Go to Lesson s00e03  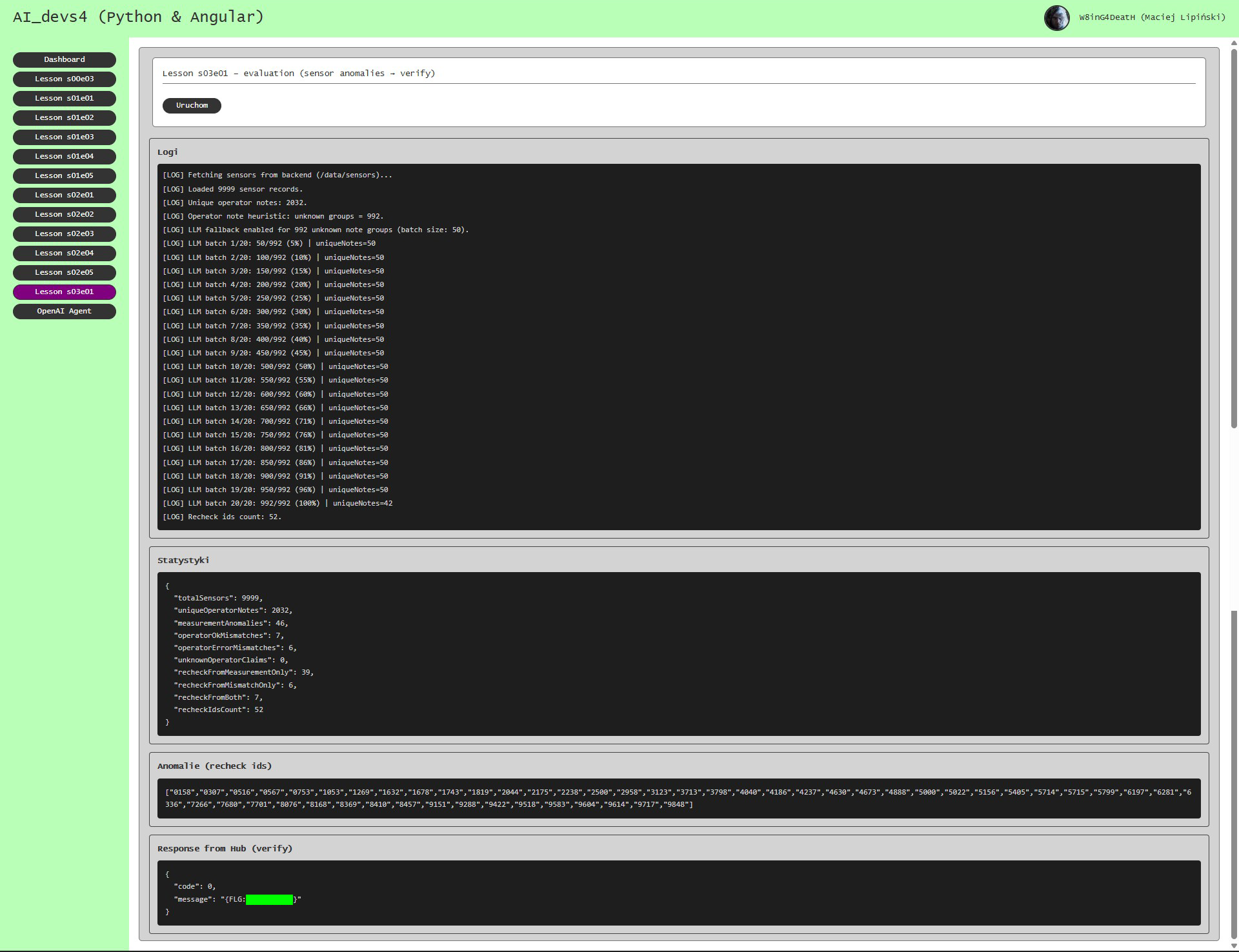(65, 79)
